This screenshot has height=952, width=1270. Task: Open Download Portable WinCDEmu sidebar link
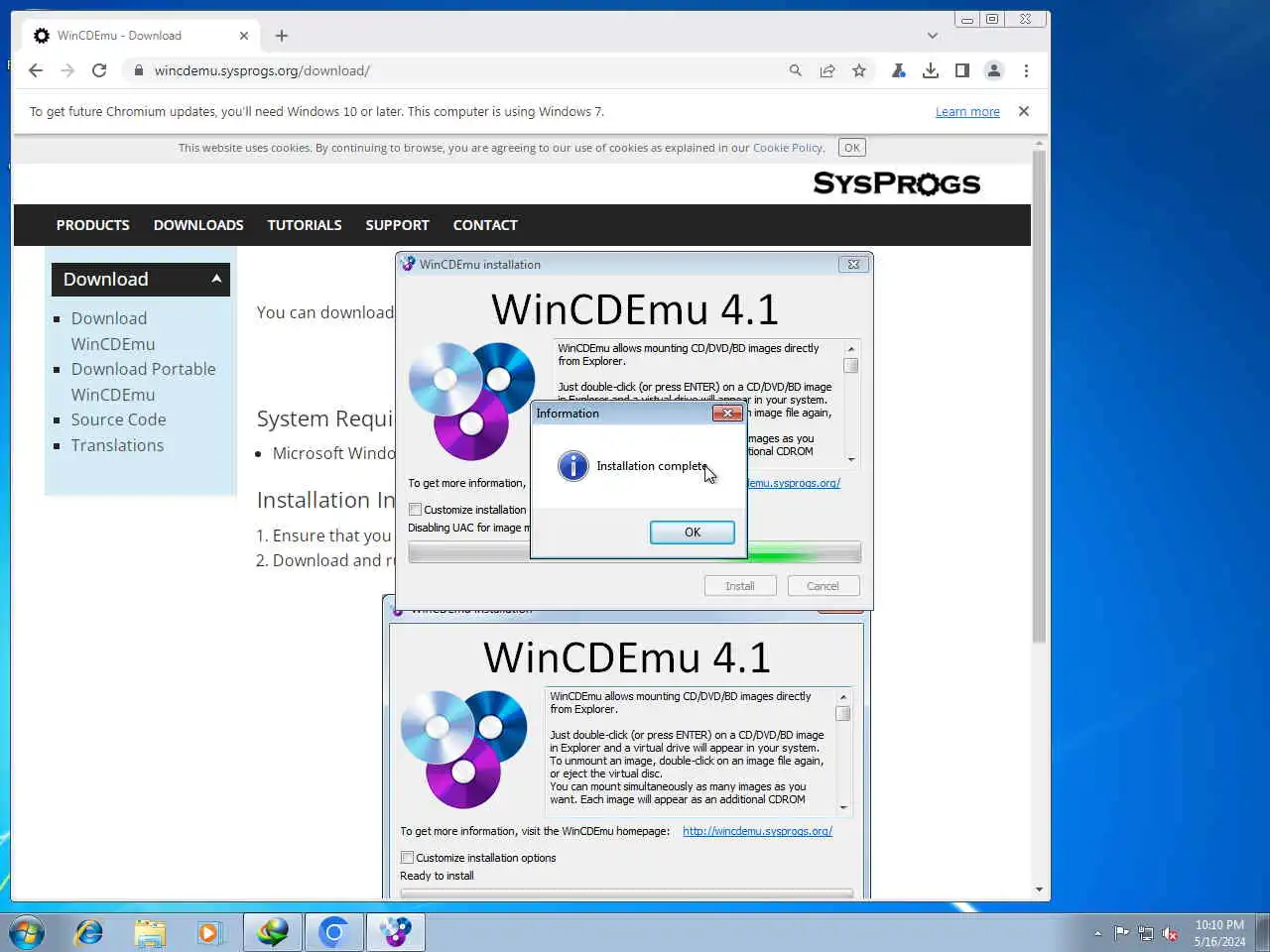point(144,382)
